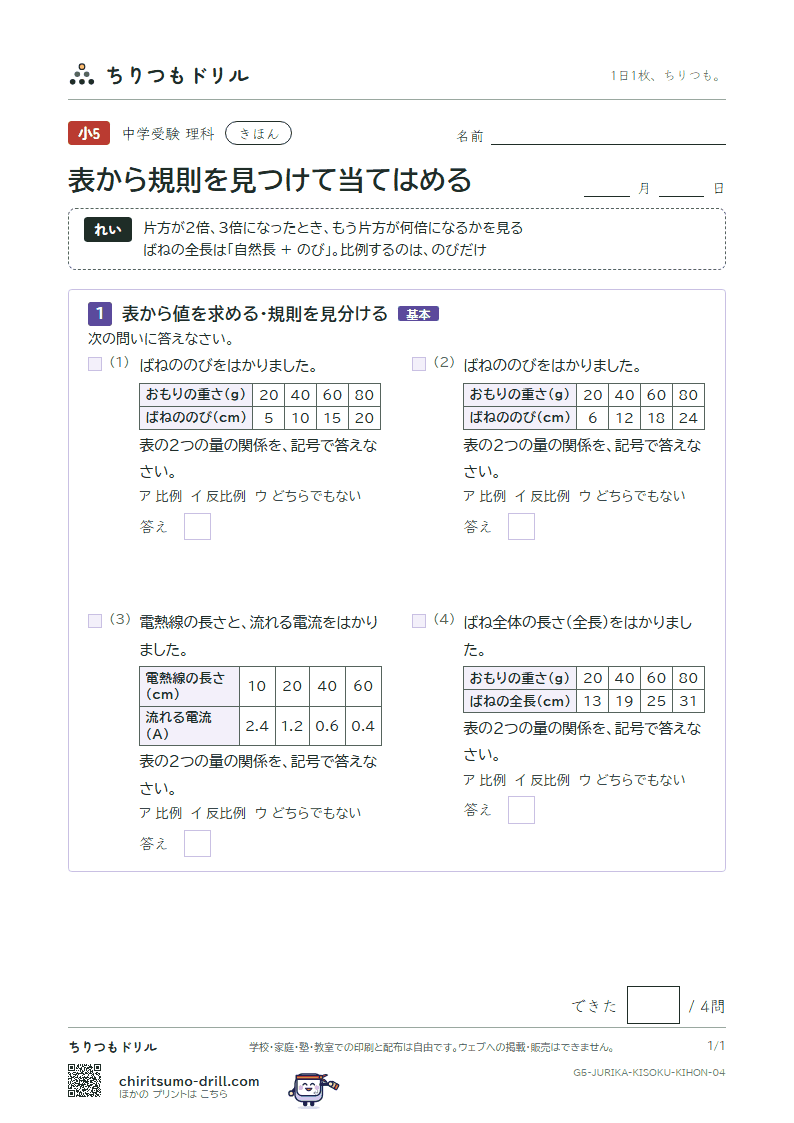This screenshot has height=1123, width=794.
Task: Click ばねののび(cm) header in question (2)
Action: click(520, 418)
